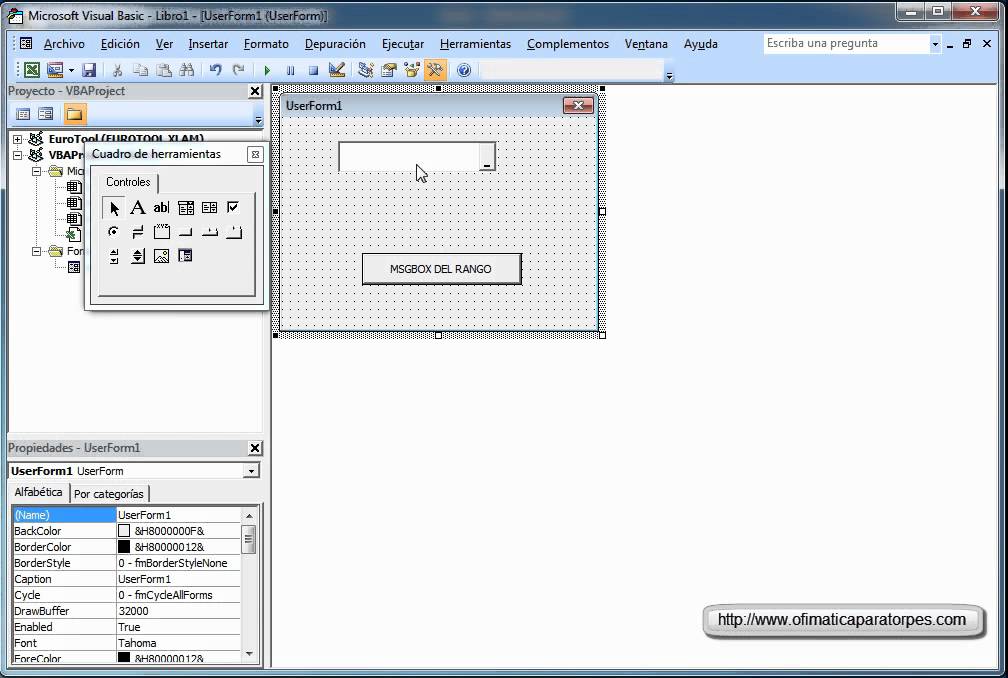Click the RefEdit collapse button on UserForm1

487,157
